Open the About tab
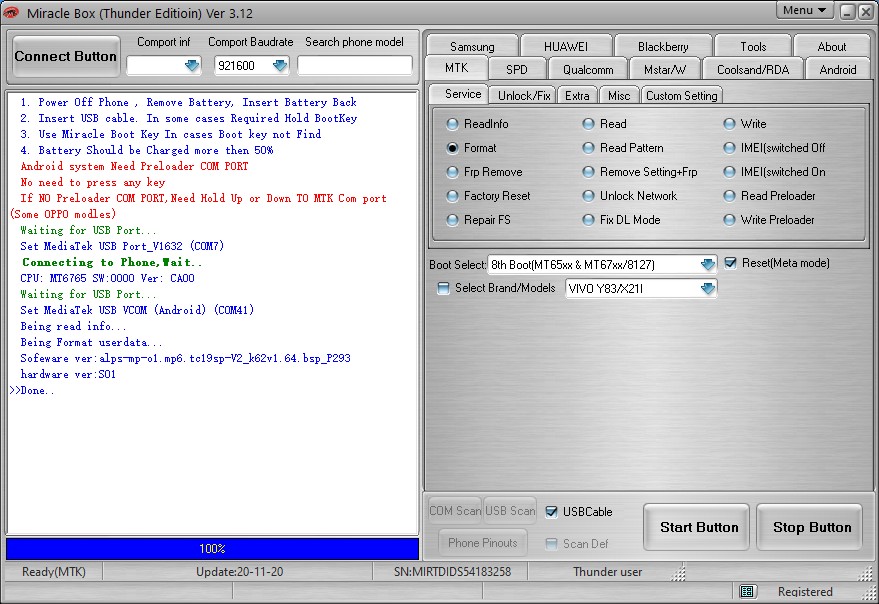Viewport: 879px width, 604px height. [x=831, y=46]
